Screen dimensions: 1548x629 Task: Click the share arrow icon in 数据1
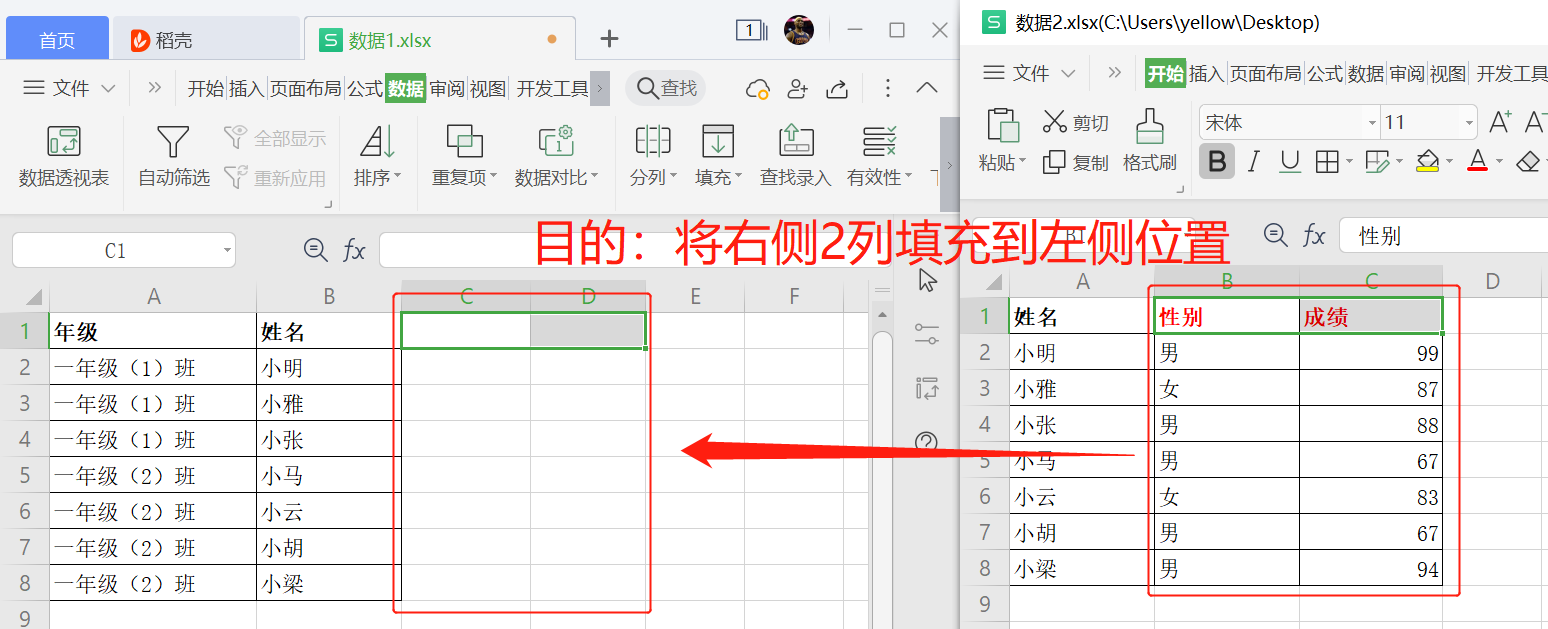pyautogui.click(x=837, y=89)
